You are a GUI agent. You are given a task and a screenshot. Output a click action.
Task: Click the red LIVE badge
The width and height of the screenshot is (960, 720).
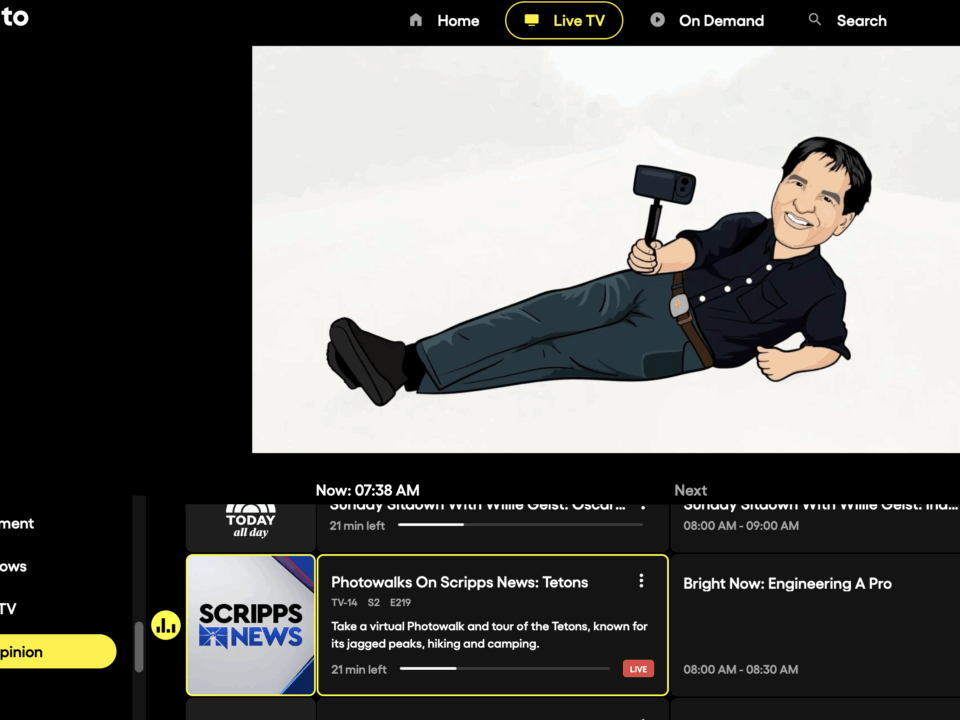point(638,668)
